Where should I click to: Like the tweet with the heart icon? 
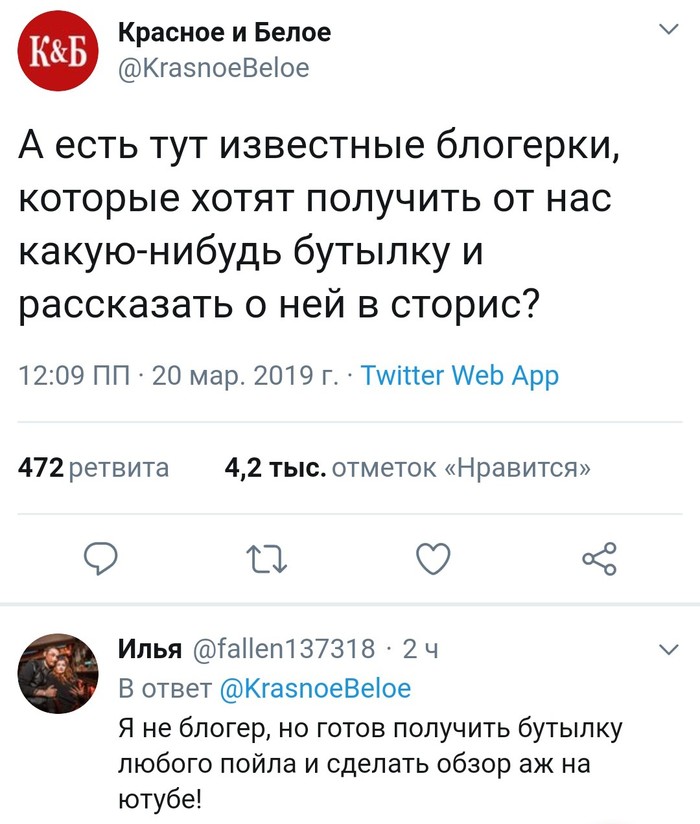click(x=433, y=561)
